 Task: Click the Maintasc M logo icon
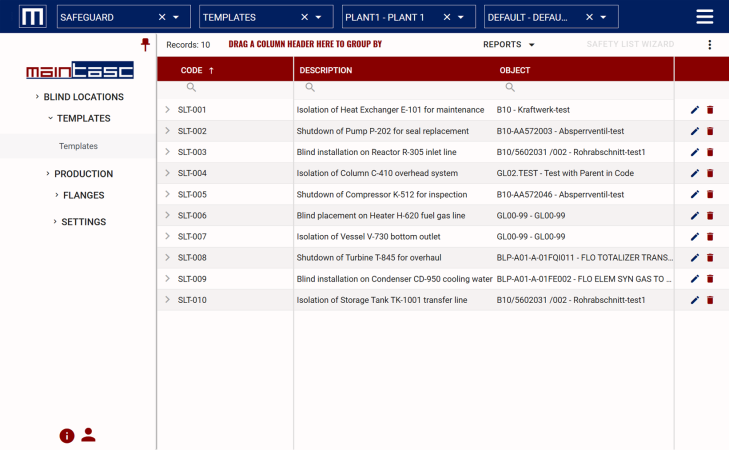pos(33,17)
